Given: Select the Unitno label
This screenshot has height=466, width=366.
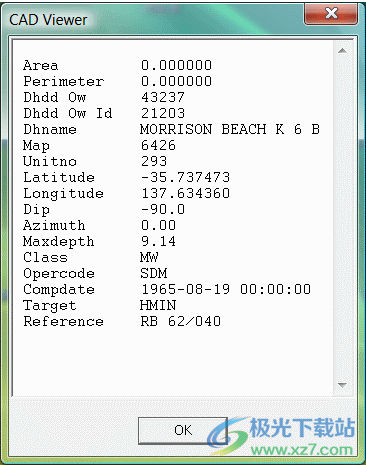Looking at the screenshot, I should [x=50, y=161].
